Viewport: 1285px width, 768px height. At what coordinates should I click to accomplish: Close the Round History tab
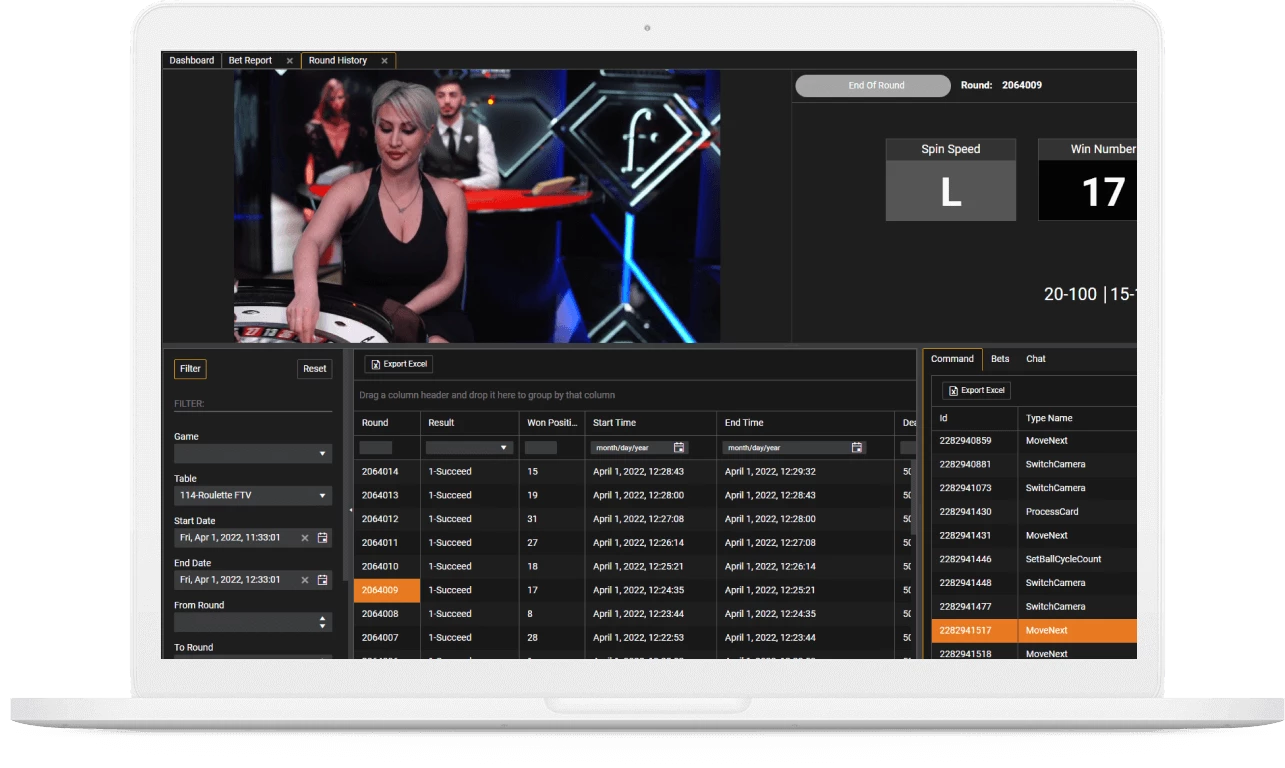pyautogui.click(x=385, y=61)
